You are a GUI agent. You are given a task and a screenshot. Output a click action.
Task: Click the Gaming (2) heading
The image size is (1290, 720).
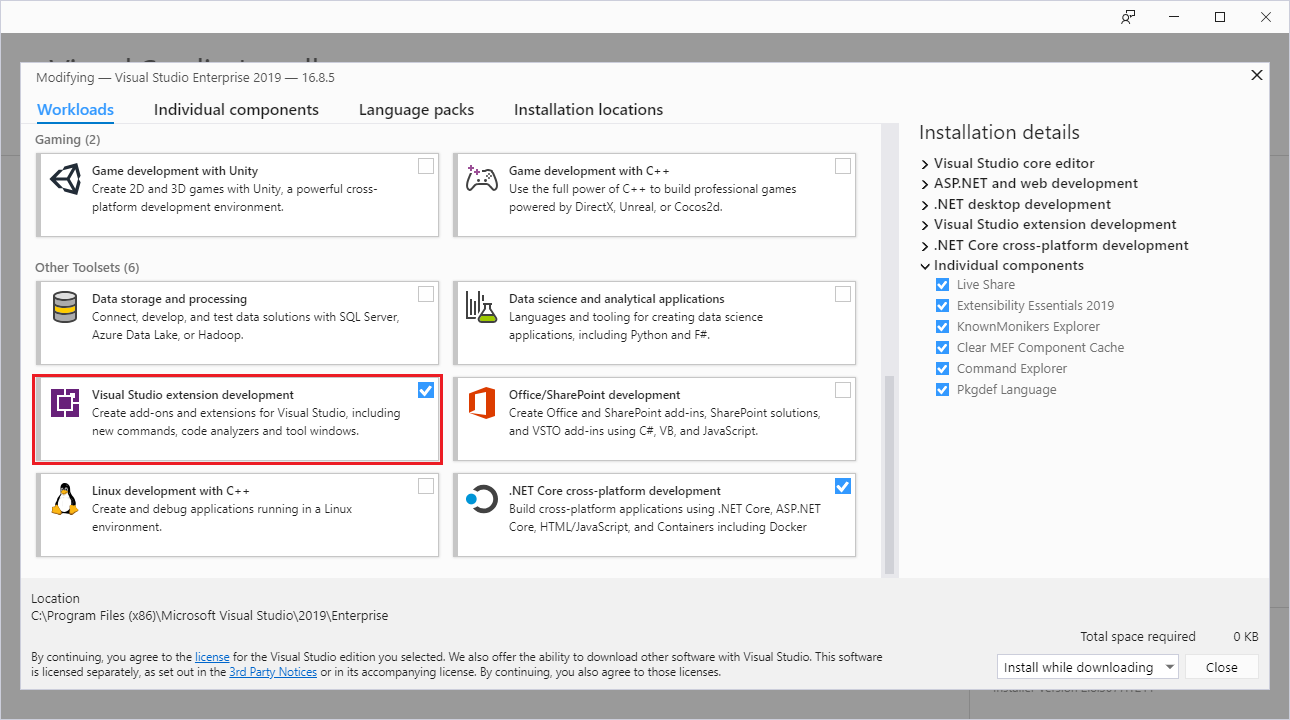point(68,140)
